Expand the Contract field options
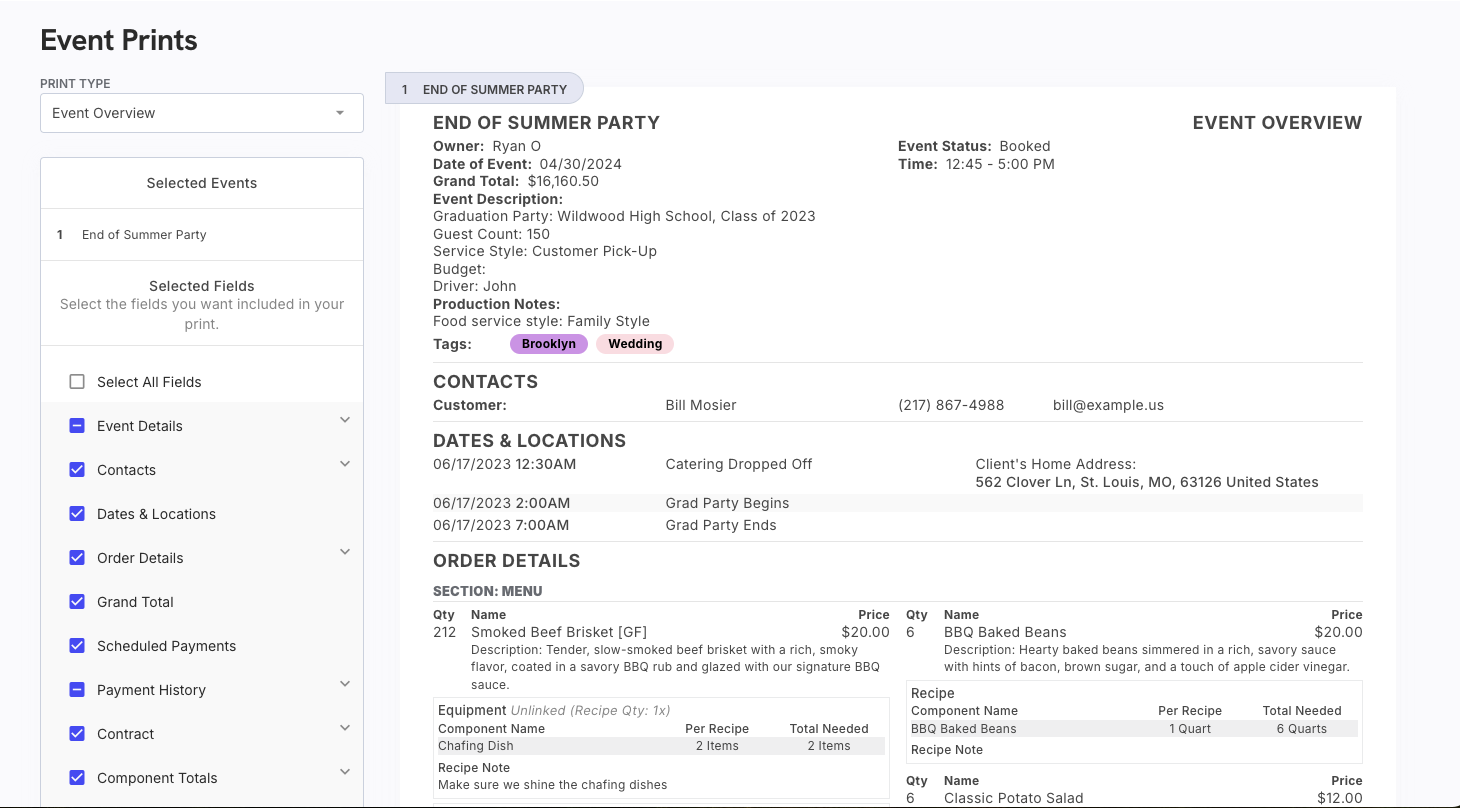Viewport: 1460px width, 808px height. click(x=345, y=728)
